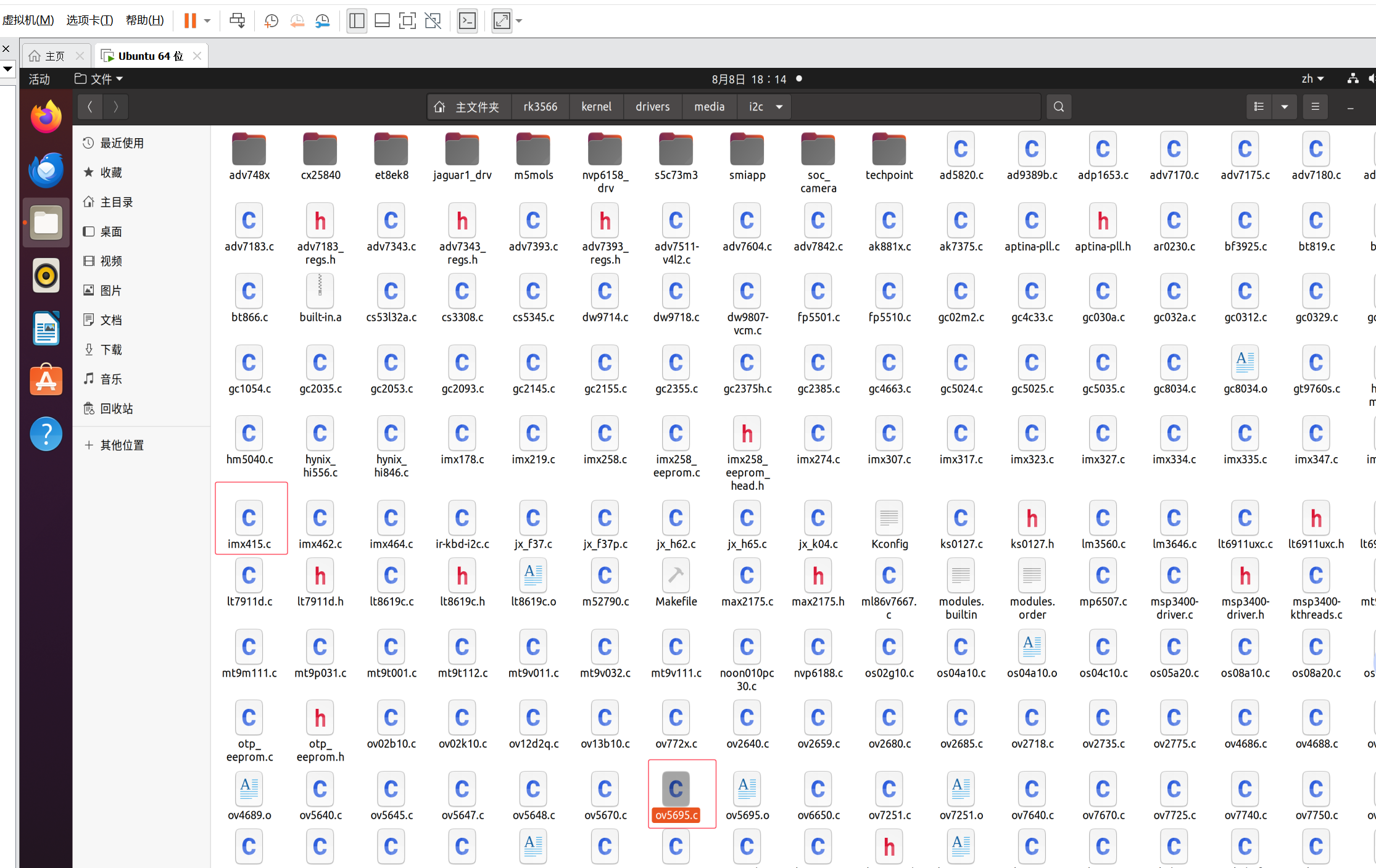Toggle VMware sidebar library panel icon
The height and width of the screenshot is (868, 1376).
(357, 21)
